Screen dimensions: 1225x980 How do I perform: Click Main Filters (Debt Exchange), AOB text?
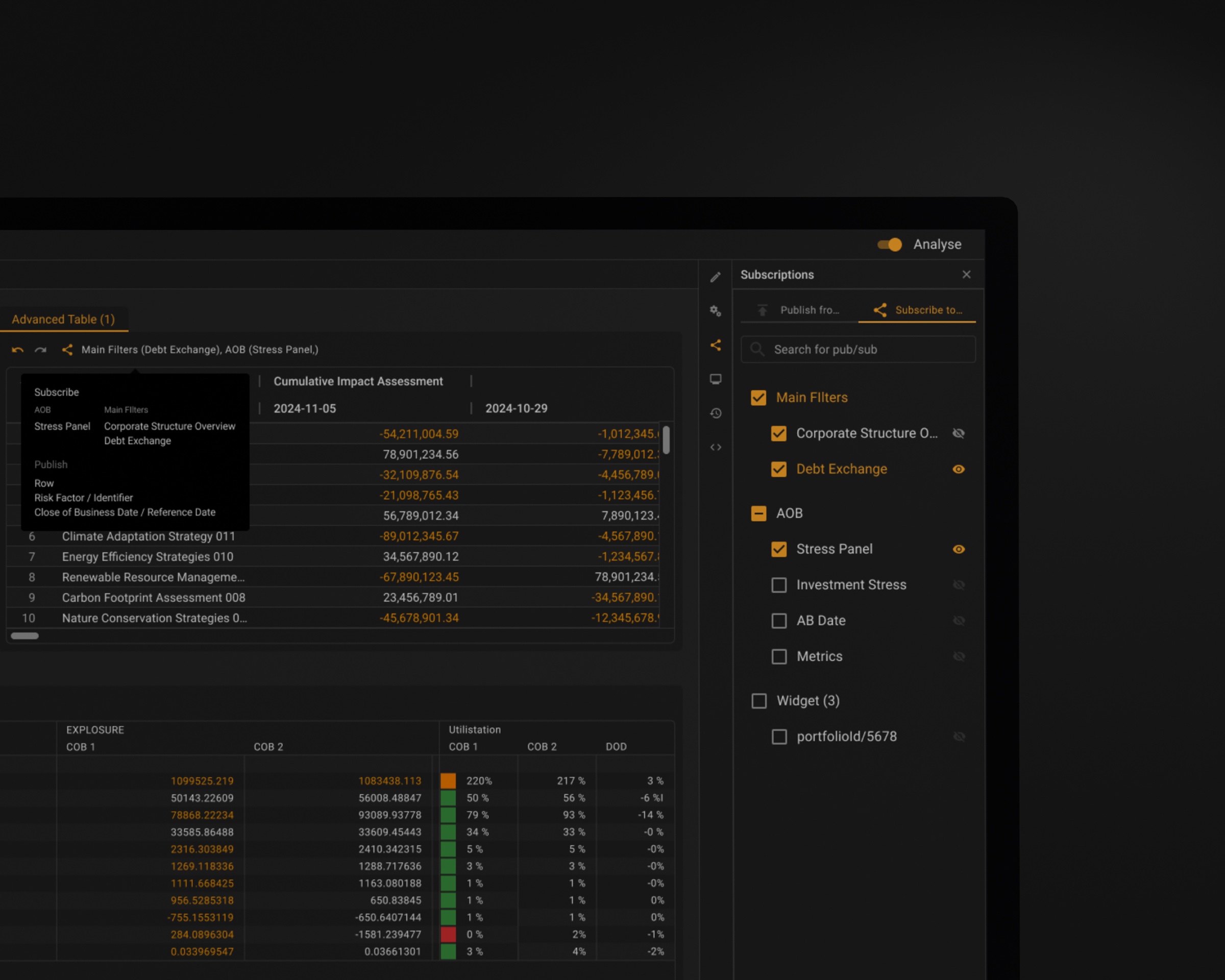tap(200, 350)
